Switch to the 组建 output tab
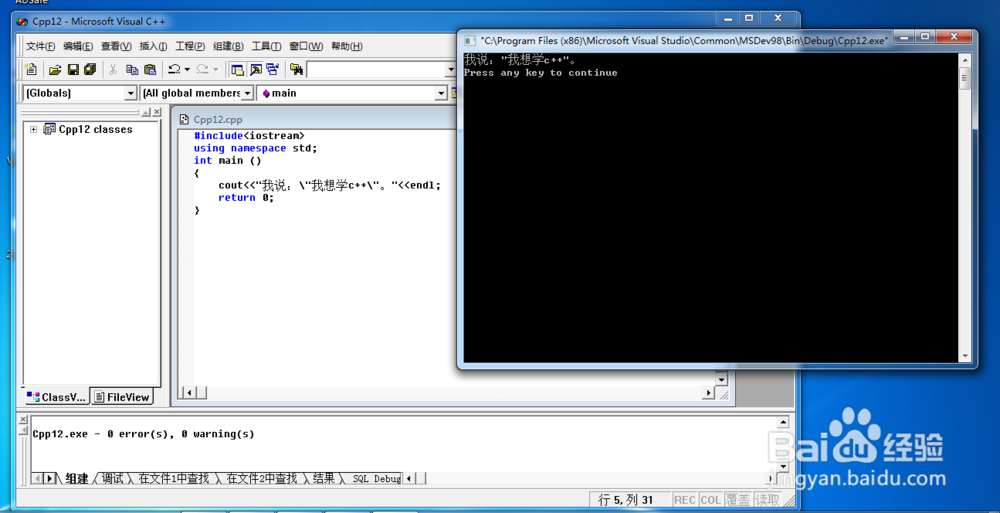The height and width of the screenshot is (513, 1000). point(77,479)
